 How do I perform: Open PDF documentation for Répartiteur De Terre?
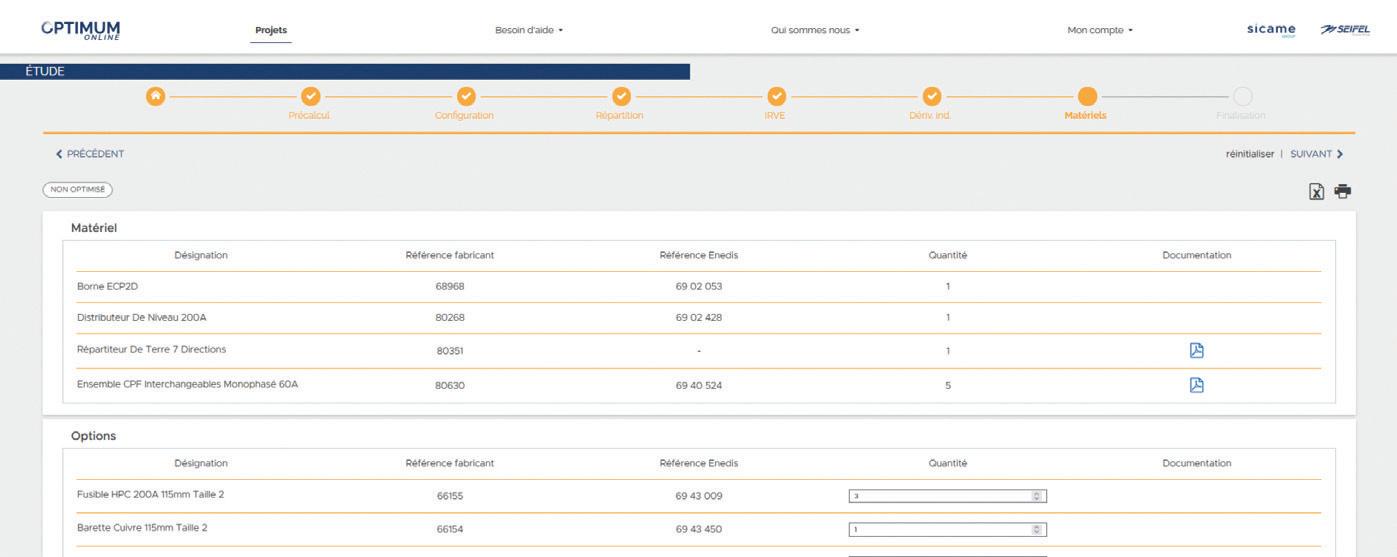point(1196,350)
